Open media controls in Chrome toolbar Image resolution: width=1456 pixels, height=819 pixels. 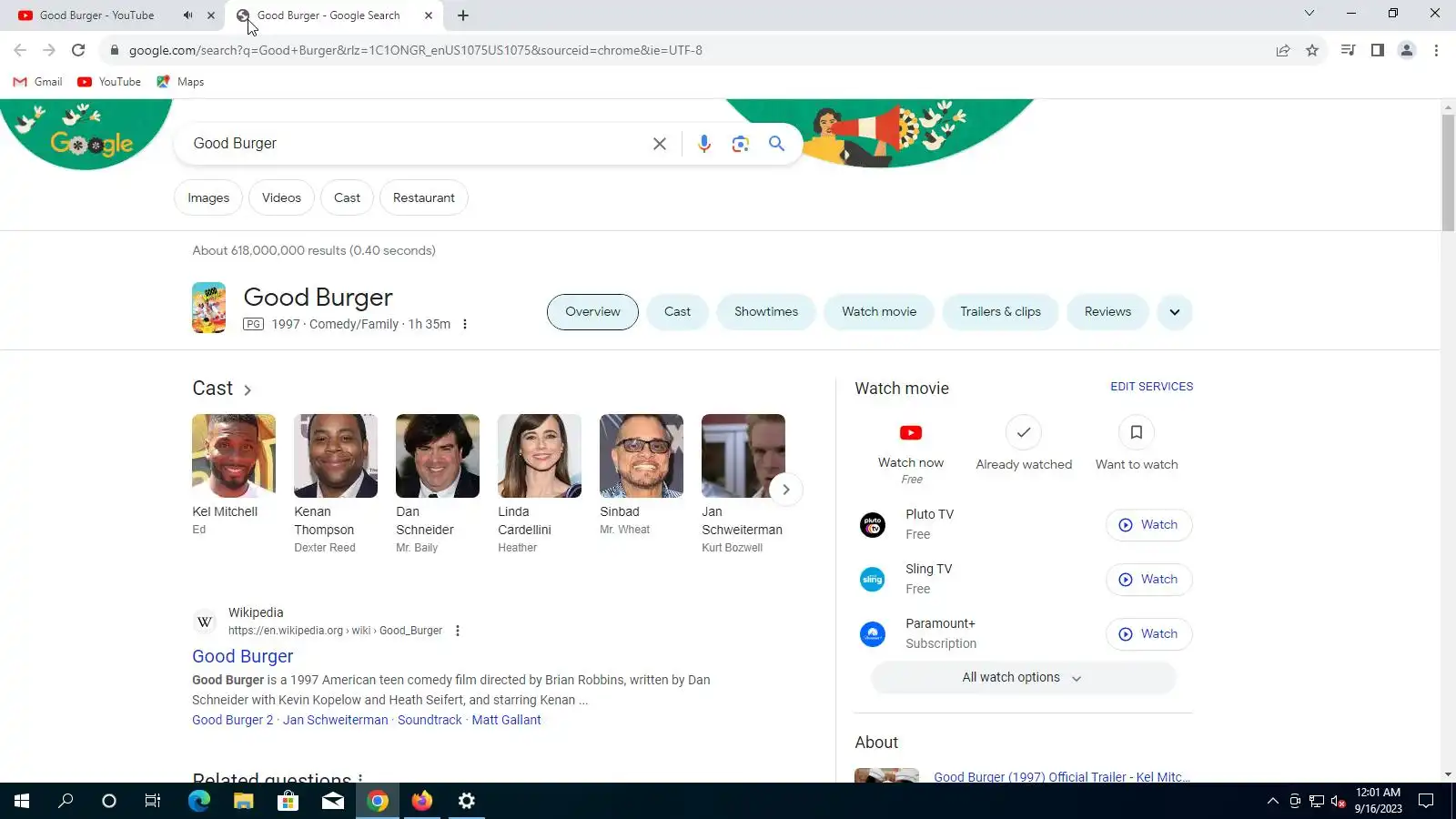tap(1348, 50)
